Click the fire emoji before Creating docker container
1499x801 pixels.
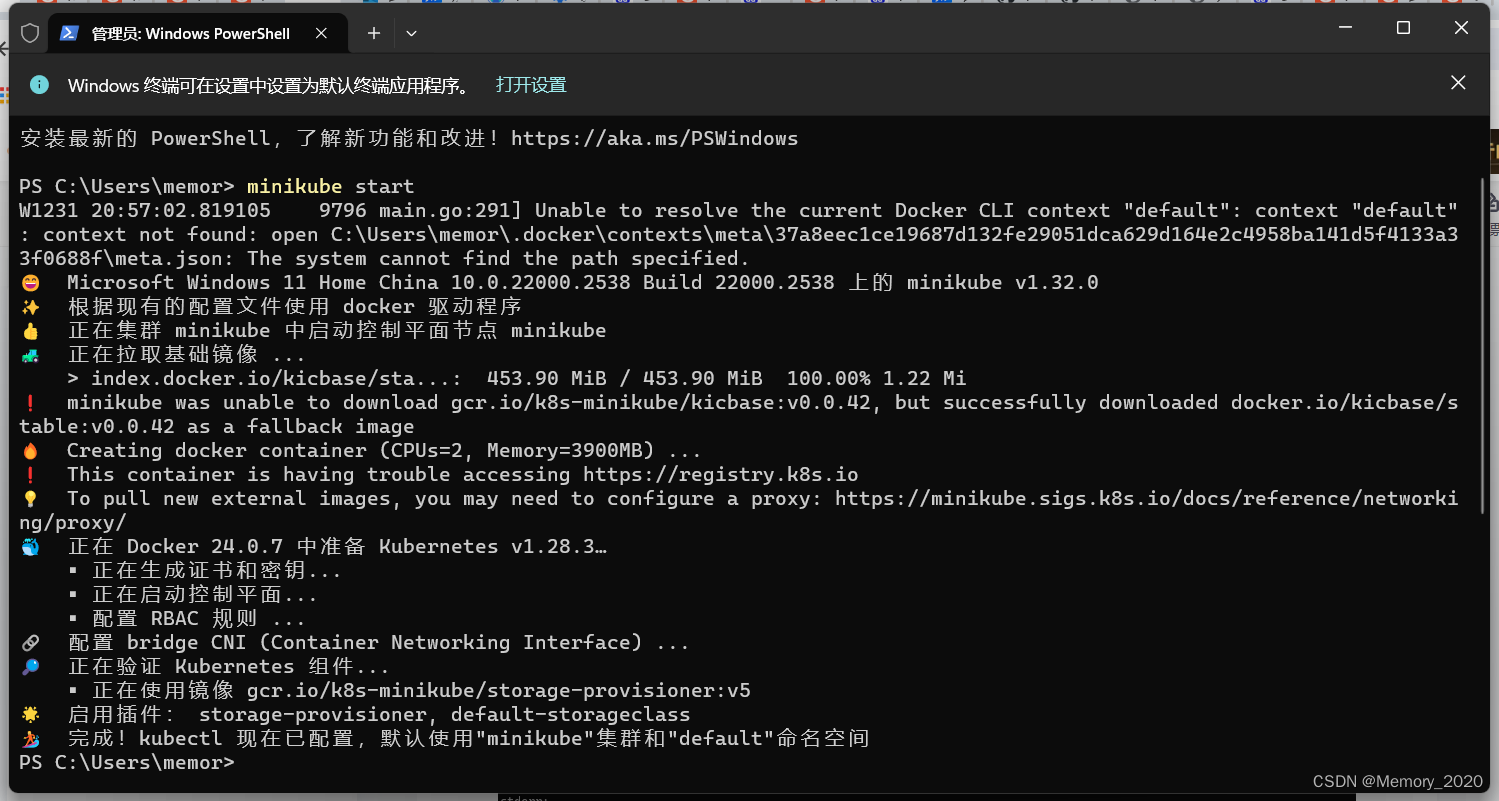point(29,451)
